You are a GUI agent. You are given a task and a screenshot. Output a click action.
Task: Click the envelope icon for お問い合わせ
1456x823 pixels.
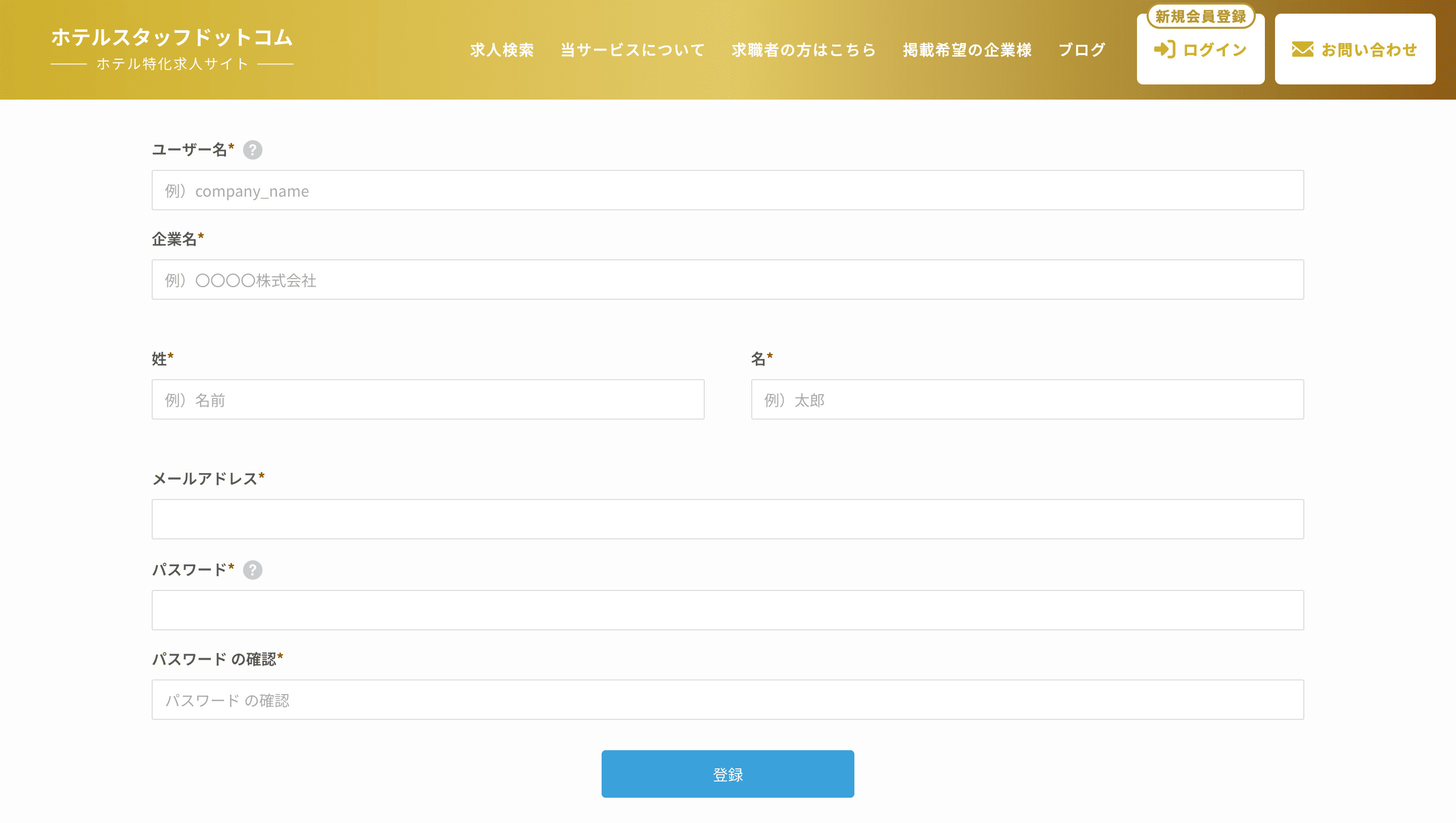click(x=1302, y=50)
